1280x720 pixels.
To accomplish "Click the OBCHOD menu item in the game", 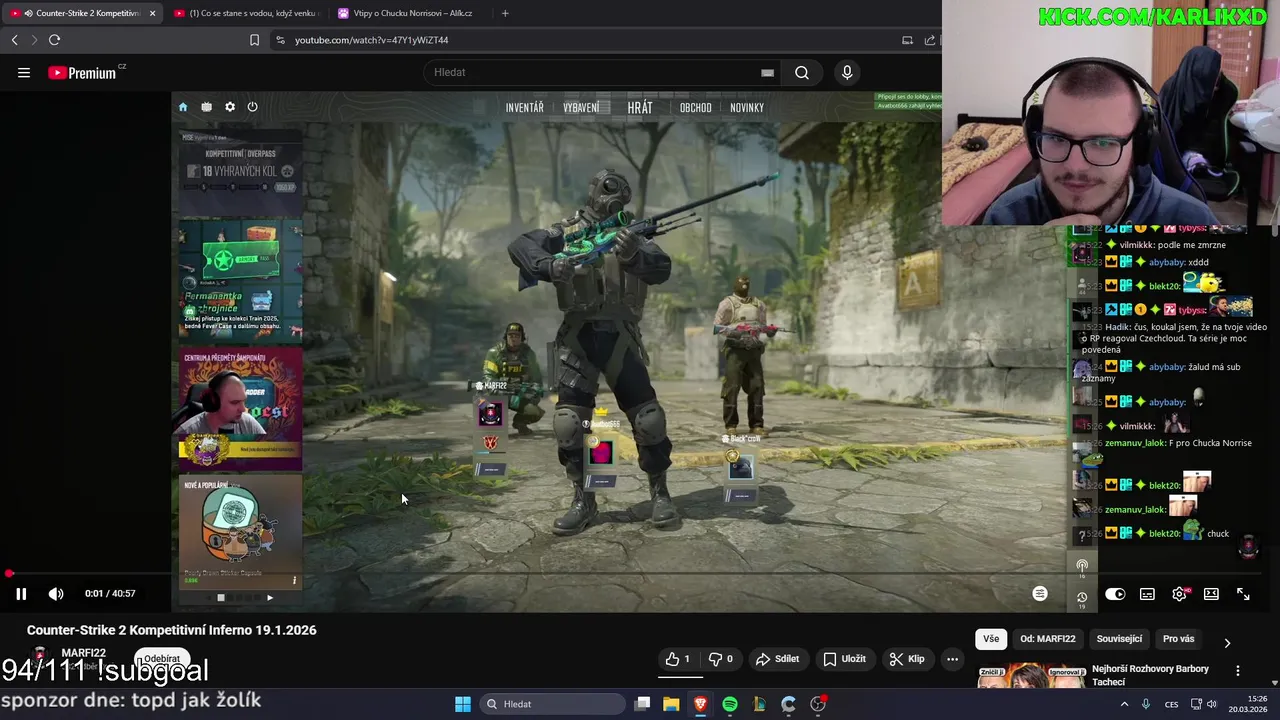I will pos(696,108).
